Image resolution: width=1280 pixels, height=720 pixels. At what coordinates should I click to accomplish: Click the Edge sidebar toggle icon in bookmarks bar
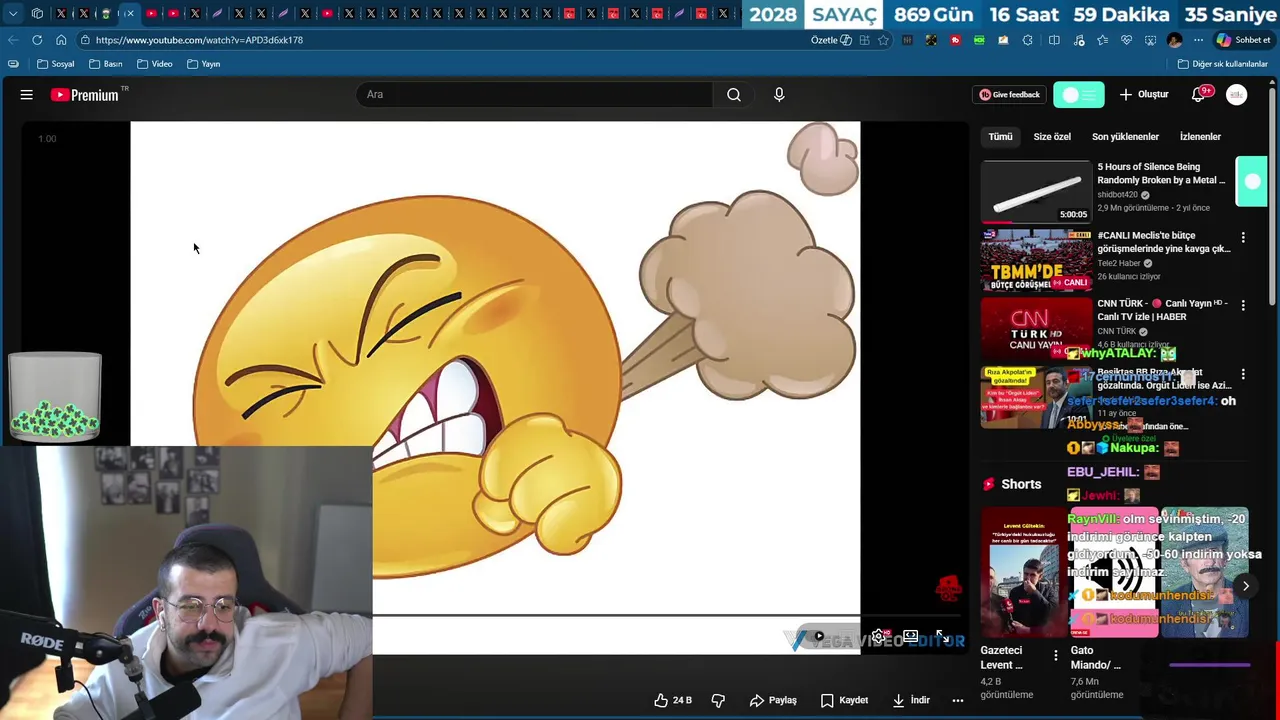click(x=13, y=64)
